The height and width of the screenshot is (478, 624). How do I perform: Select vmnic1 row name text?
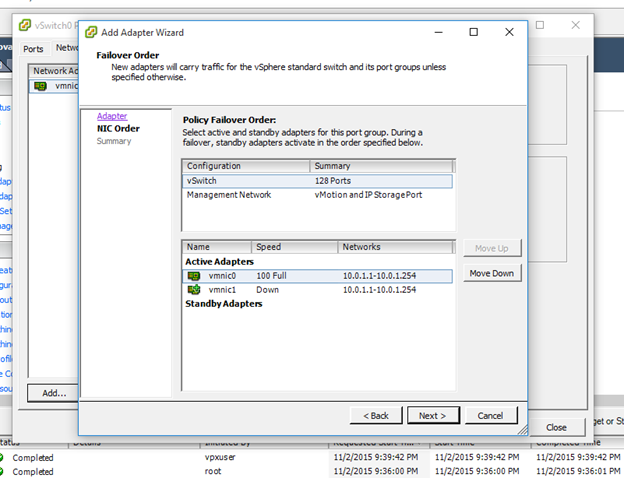tap(222, 290)
